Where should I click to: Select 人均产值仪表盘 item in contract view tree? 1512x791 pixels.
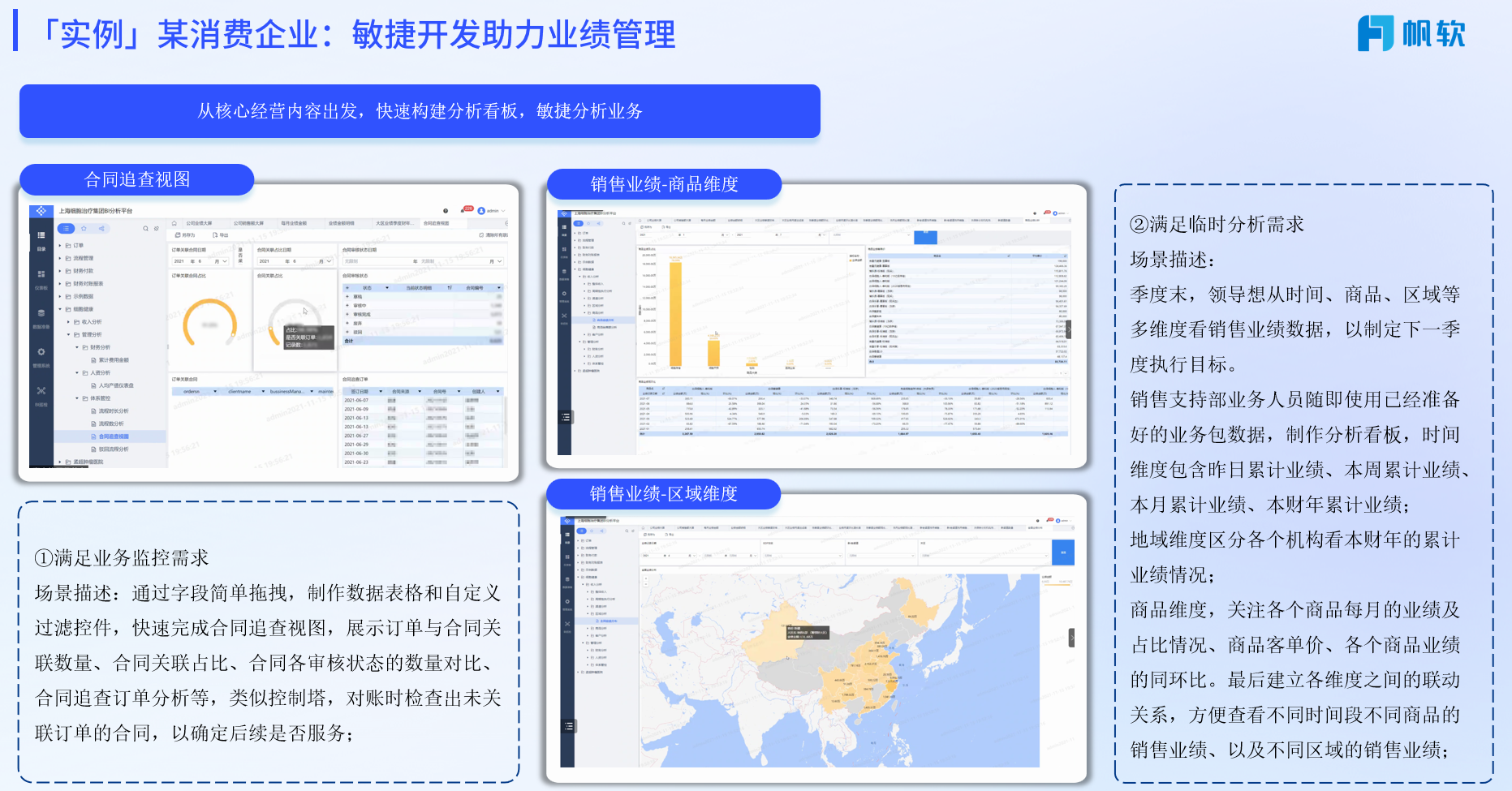tap(116, 385)
